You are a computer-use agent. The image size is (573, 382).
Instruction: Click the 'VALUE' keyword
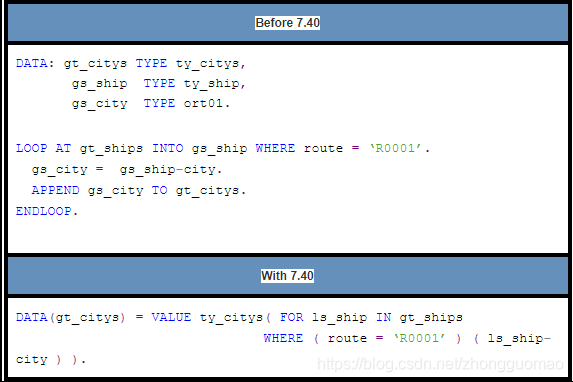tap(171, 317)
